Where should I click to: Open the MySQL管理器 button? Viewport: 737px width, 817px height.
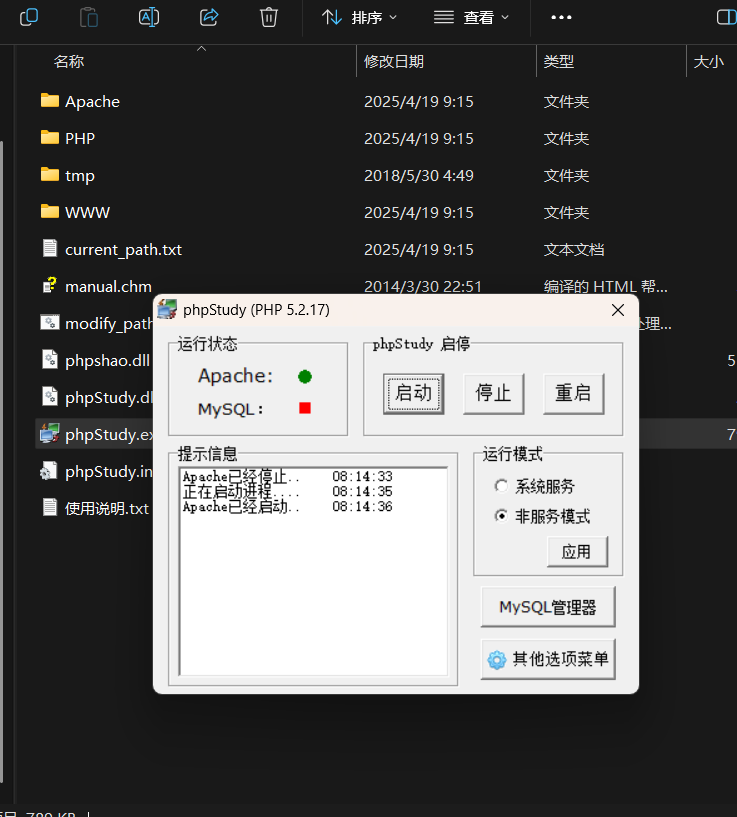pos(548,607)
